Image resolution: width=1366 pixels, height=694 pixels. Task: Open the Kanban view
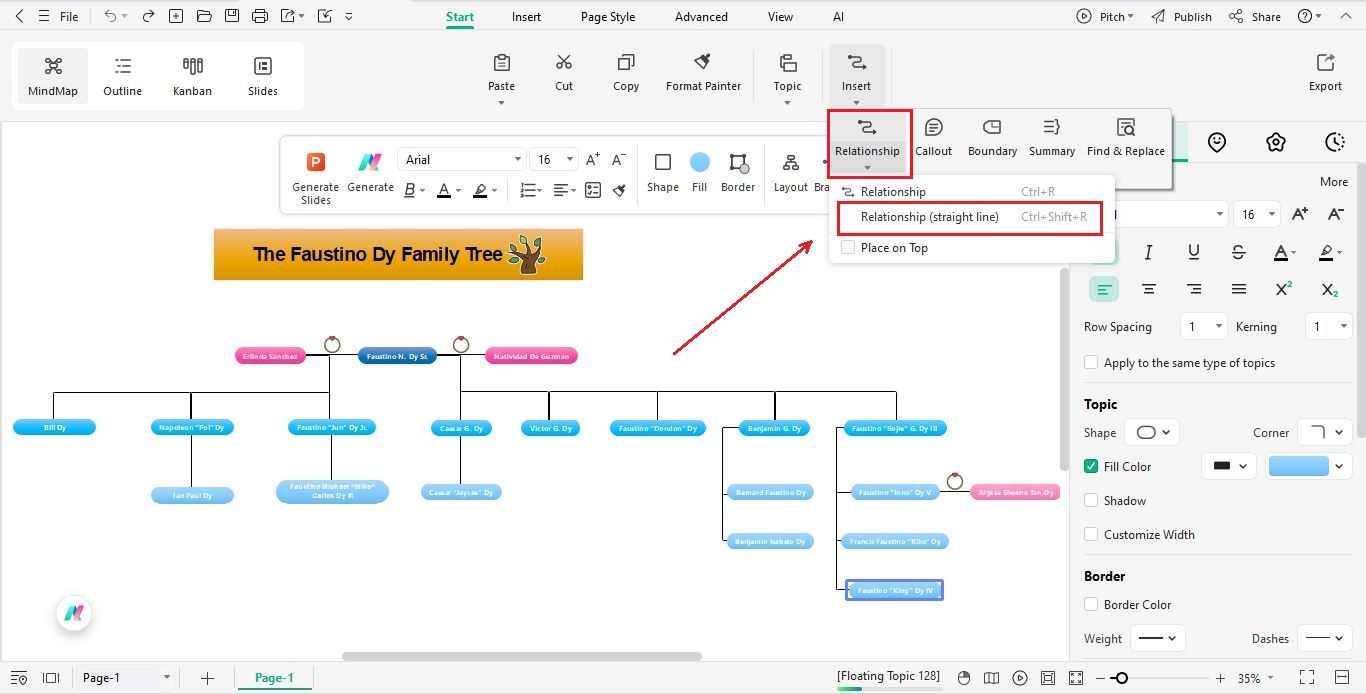point(193,76)
